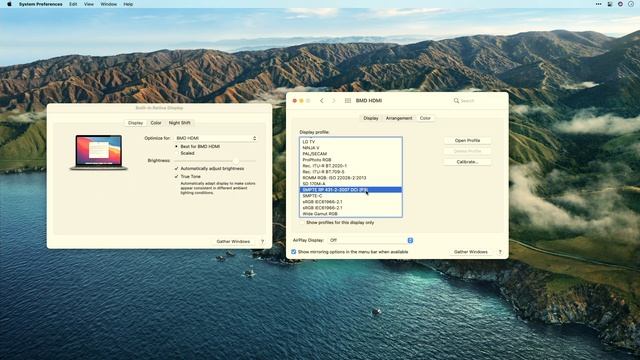Image resolution: width=640 pixels, height=360 pixels.
Task: Select ROMM RGB: ISO 22028-2:2013 profile
Action: click(351, 178)
